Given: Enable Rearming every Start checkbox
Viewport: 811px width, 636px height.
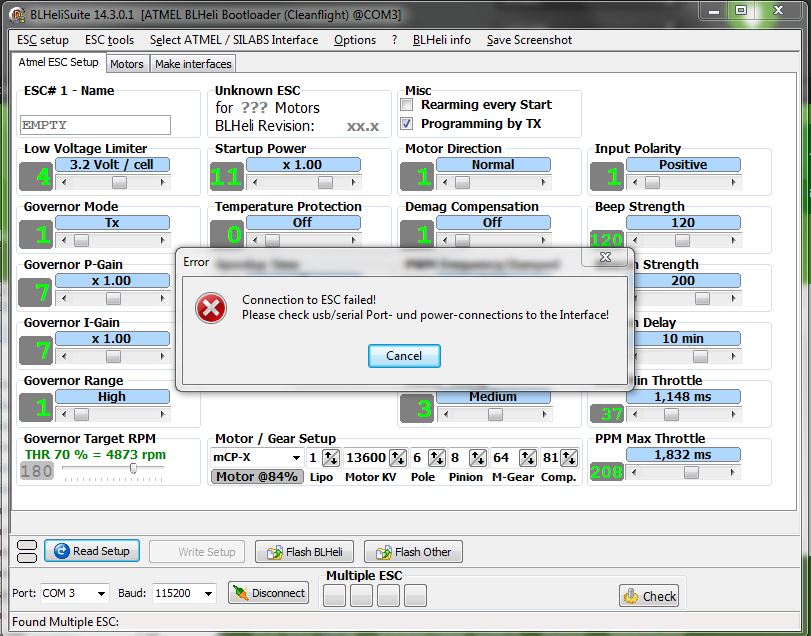Looking at the screenshot, I should (407, 105).
